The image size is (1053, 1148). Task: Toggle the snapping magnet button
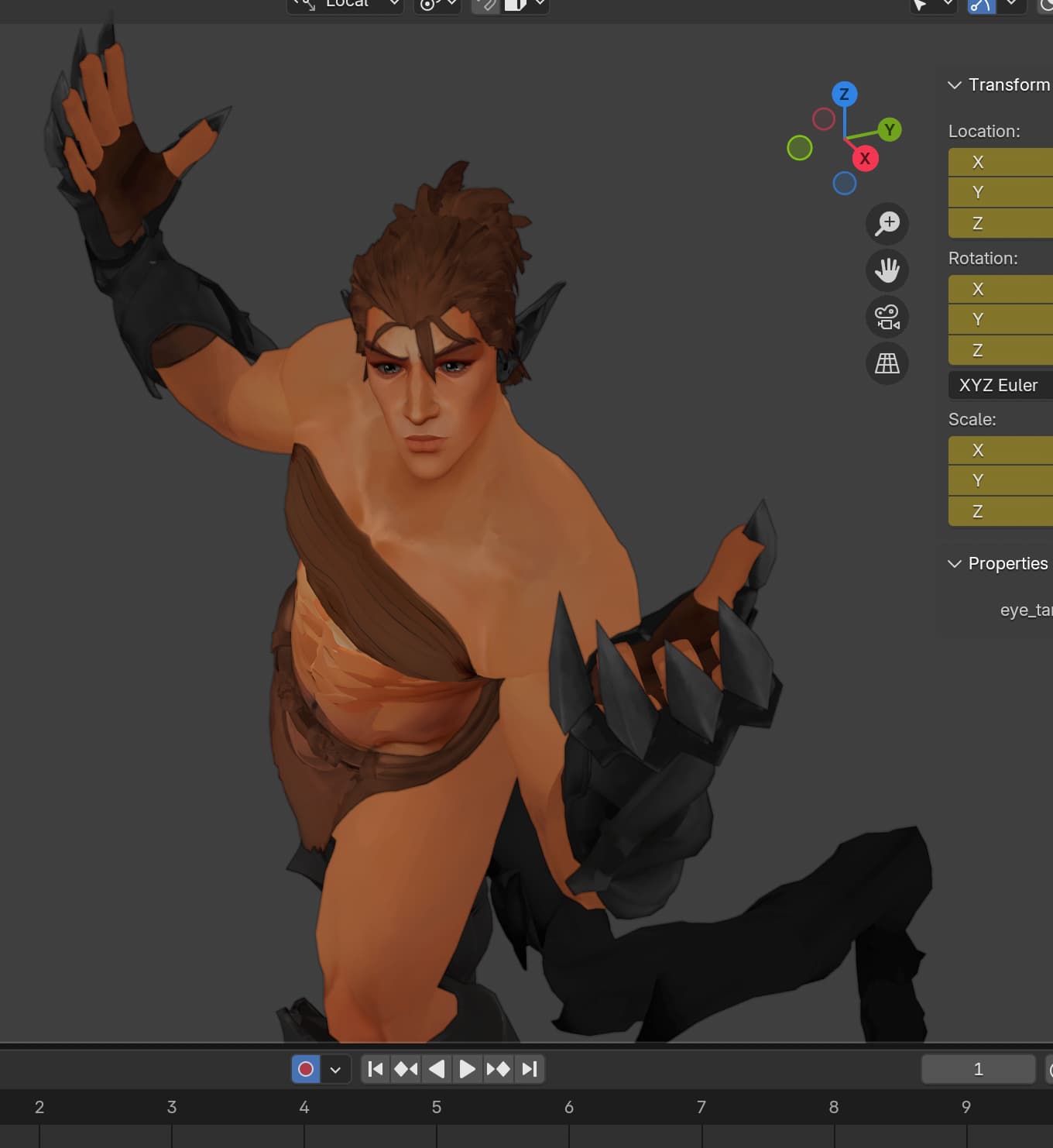coord(486,5)
